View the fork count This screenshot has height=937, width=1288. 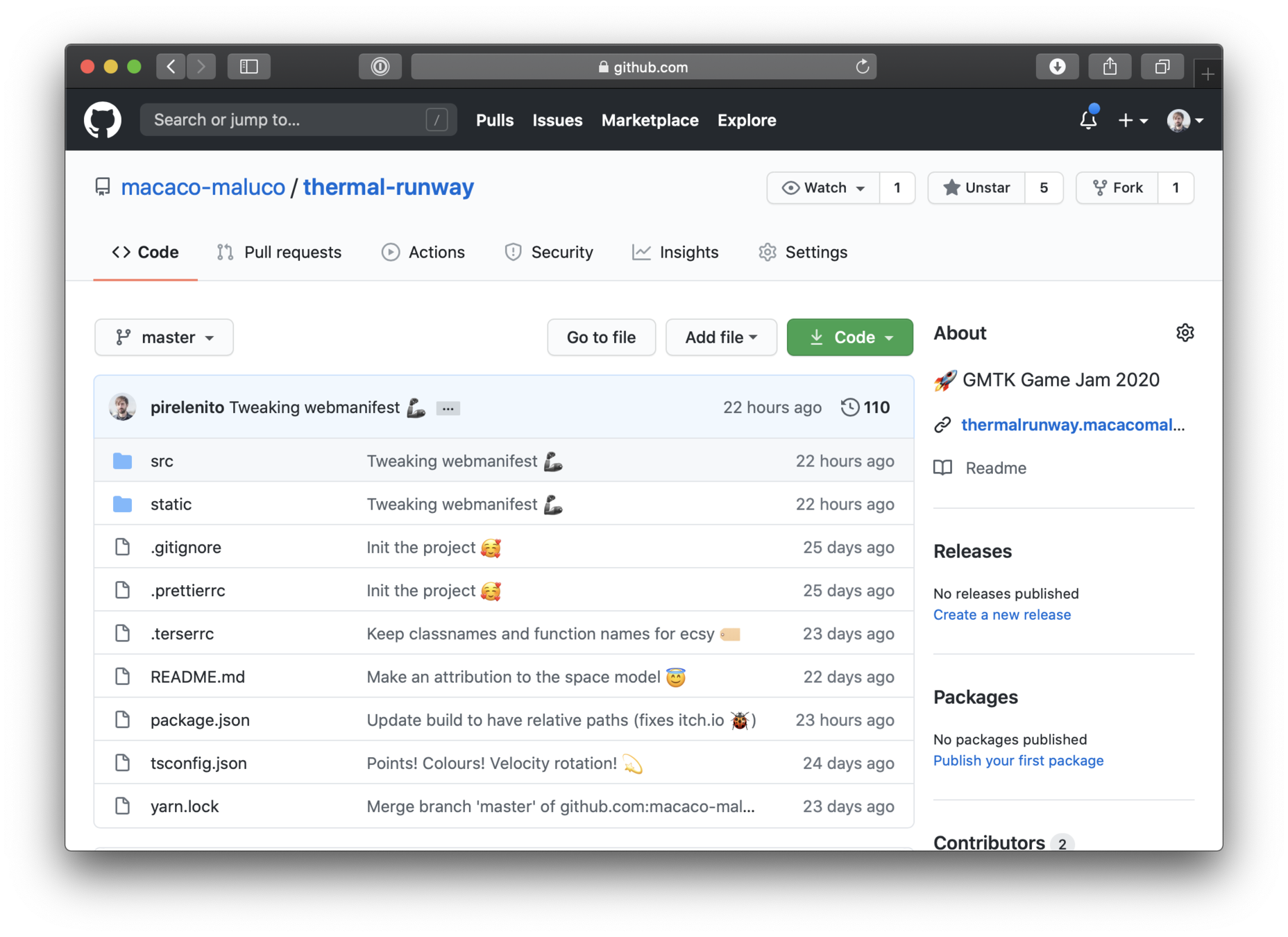[x=1176, y=187]
